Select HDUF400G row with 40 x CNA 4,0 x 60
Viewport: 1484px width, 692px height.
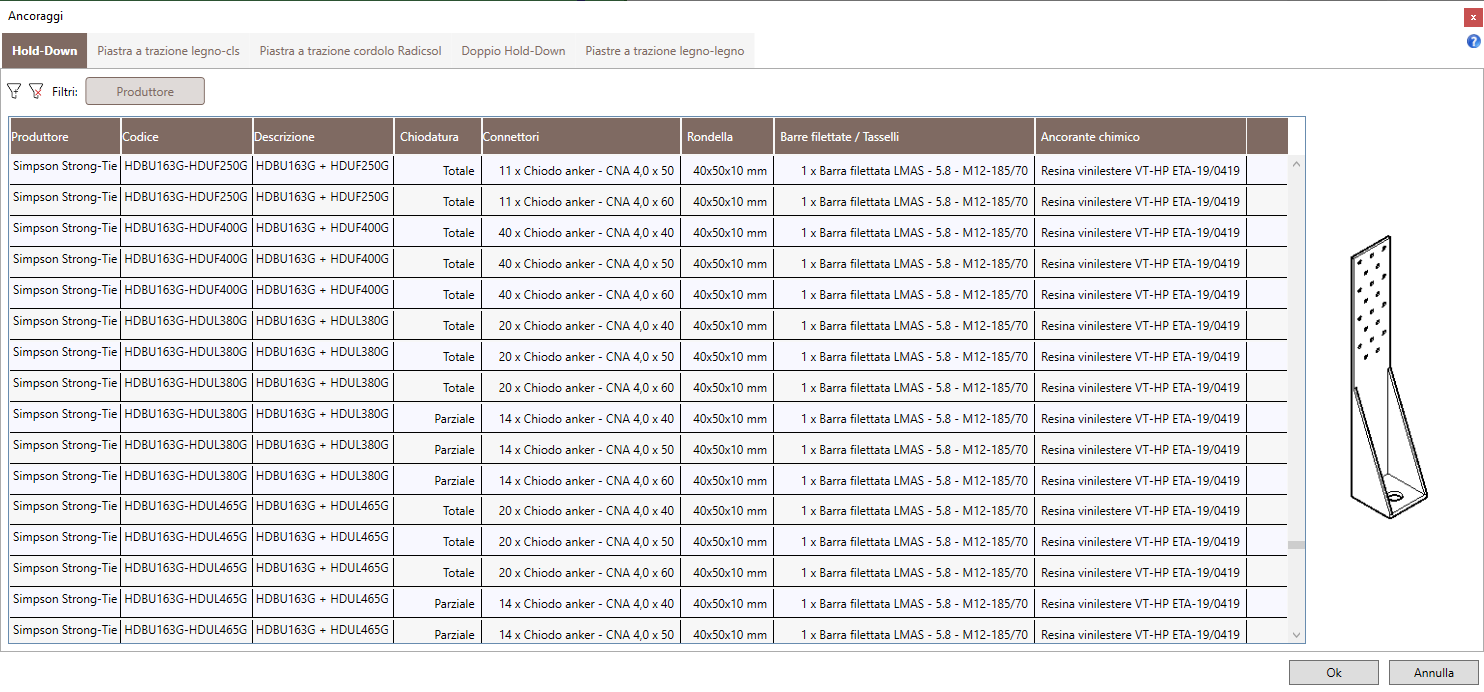pos(648,294)
